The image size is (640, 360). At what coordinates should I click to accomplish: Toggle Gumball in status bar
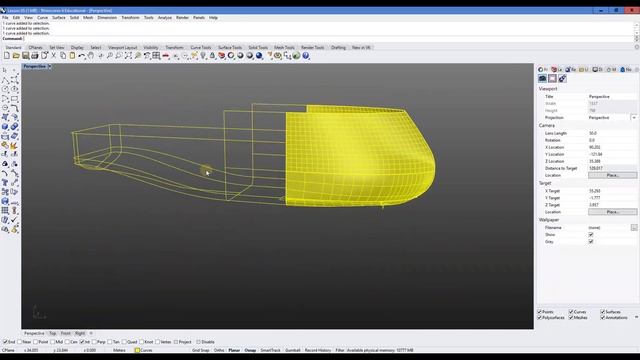293,350
